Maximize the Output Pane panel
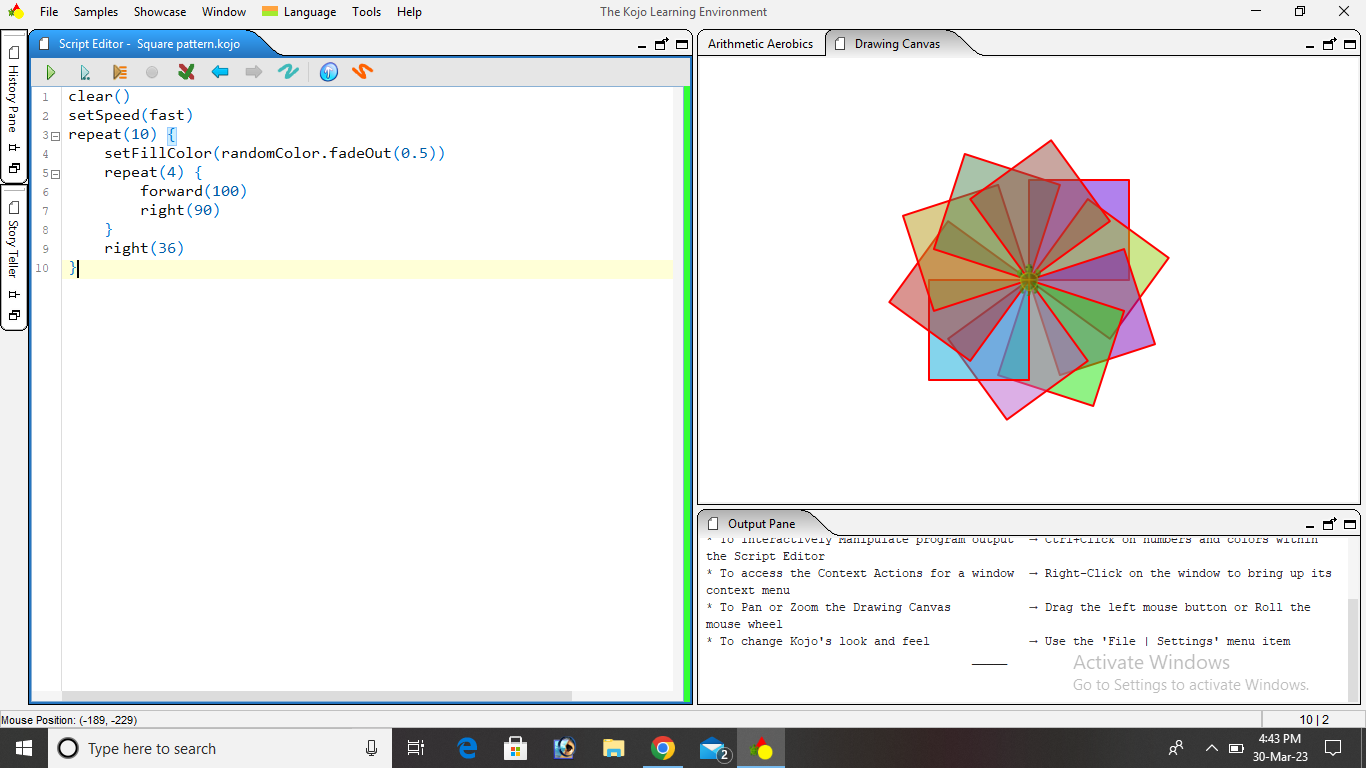This screenshot has width=1366, height=768. pyautogui.click(x=1350, y=523)
